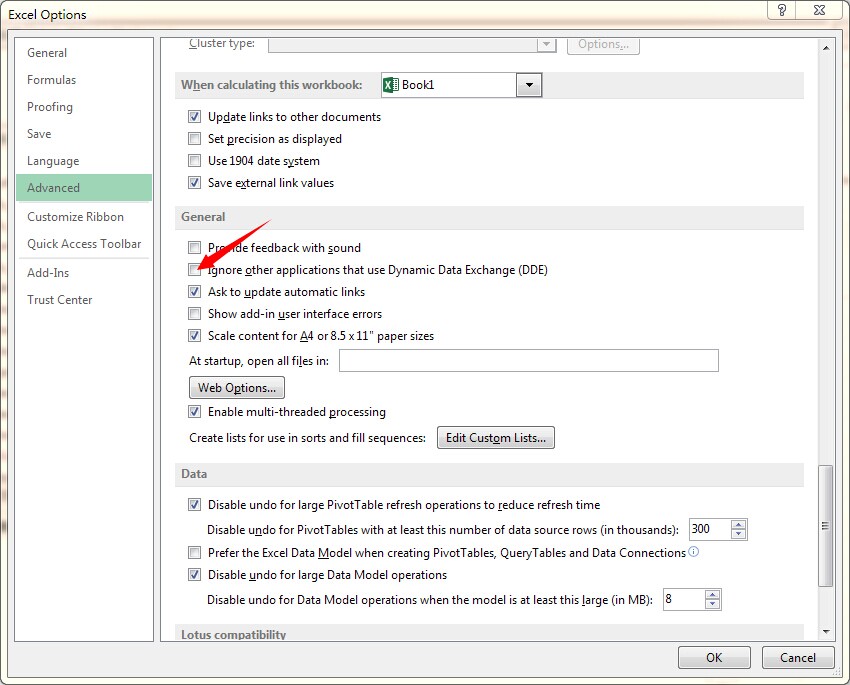Click the scrollbar up arrow
The image size is (850, 685).
[x=826, y=48]
